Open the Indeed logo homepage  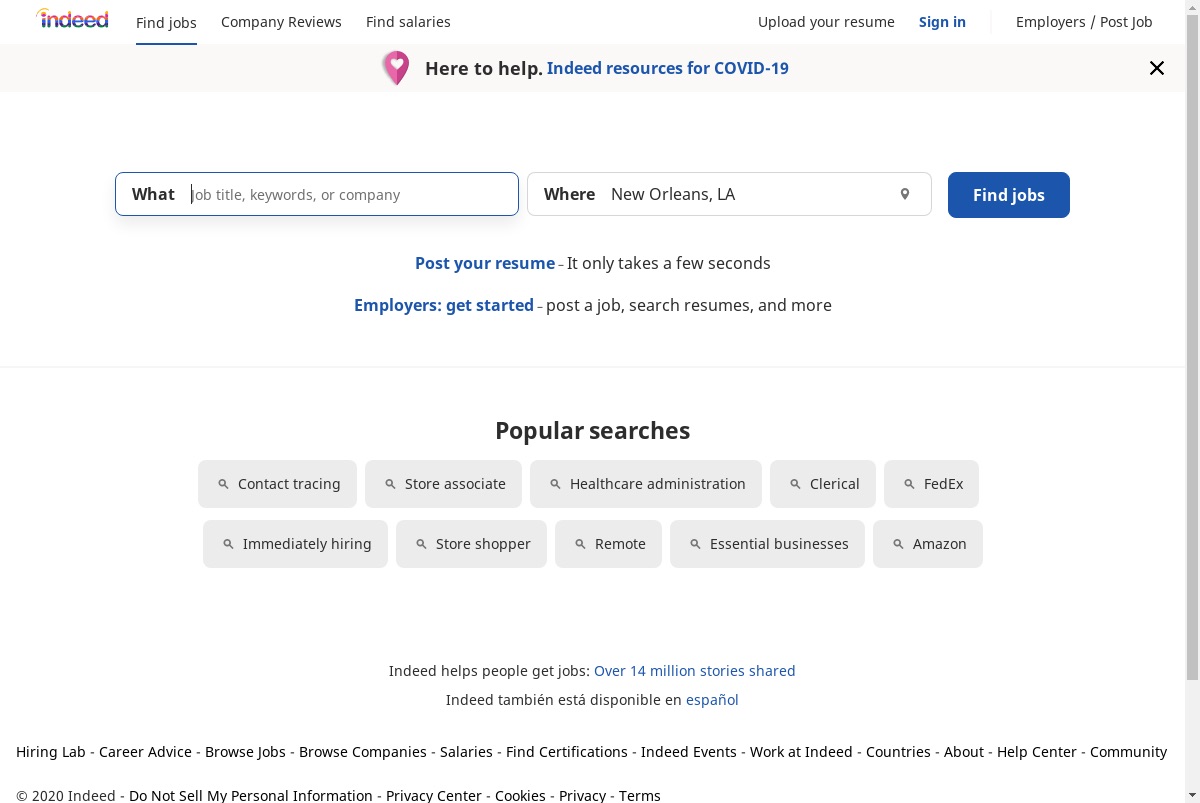[x=72, y=19]
